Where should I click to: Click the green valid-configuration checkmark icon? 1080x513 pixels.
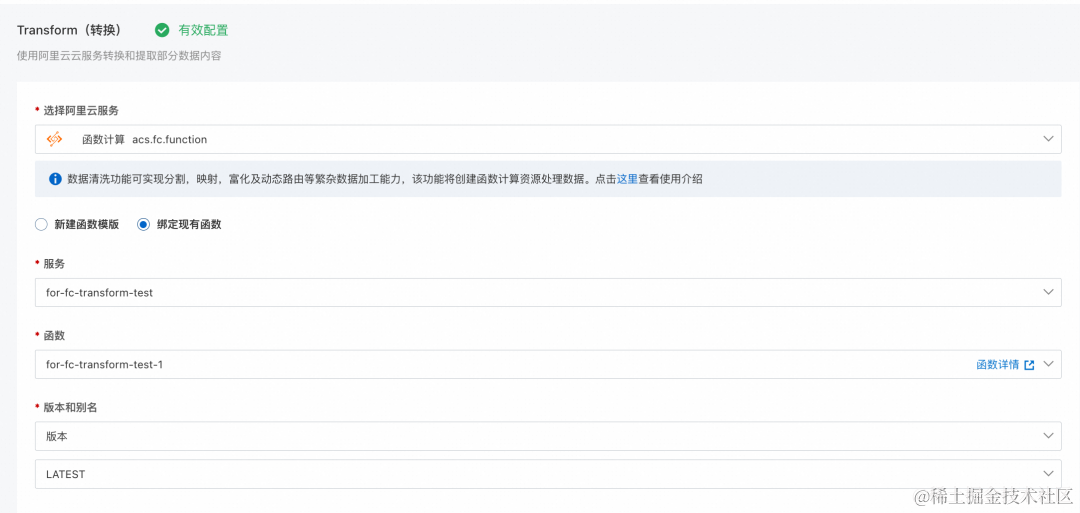162,30
